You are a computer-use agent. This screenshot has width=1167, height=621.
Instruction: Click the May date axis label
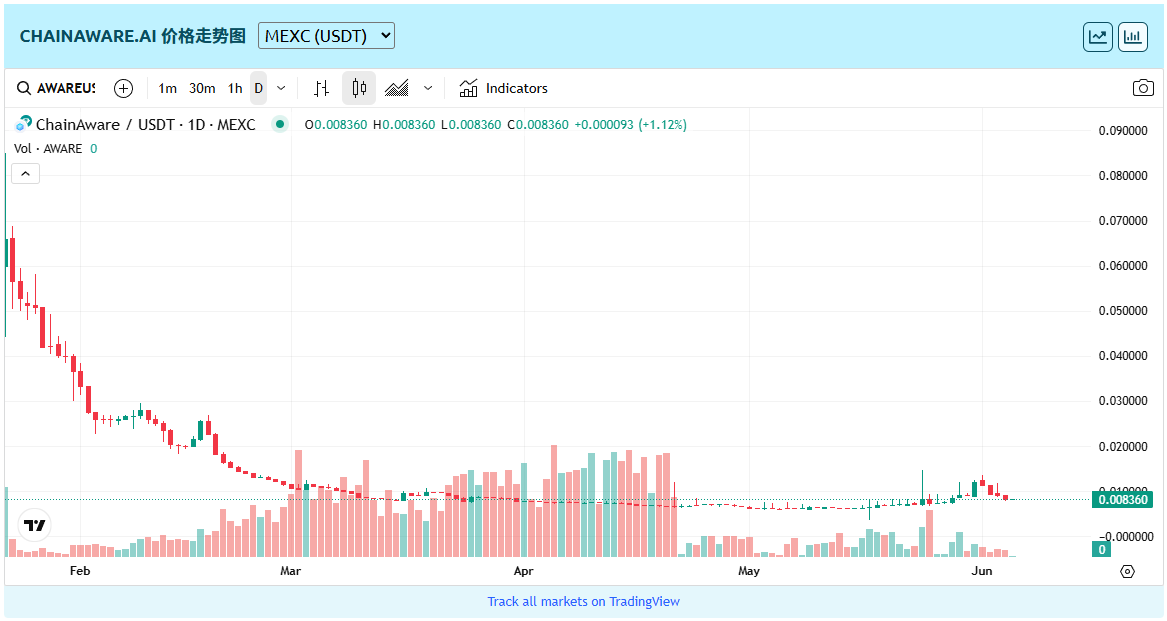point(749,571)
